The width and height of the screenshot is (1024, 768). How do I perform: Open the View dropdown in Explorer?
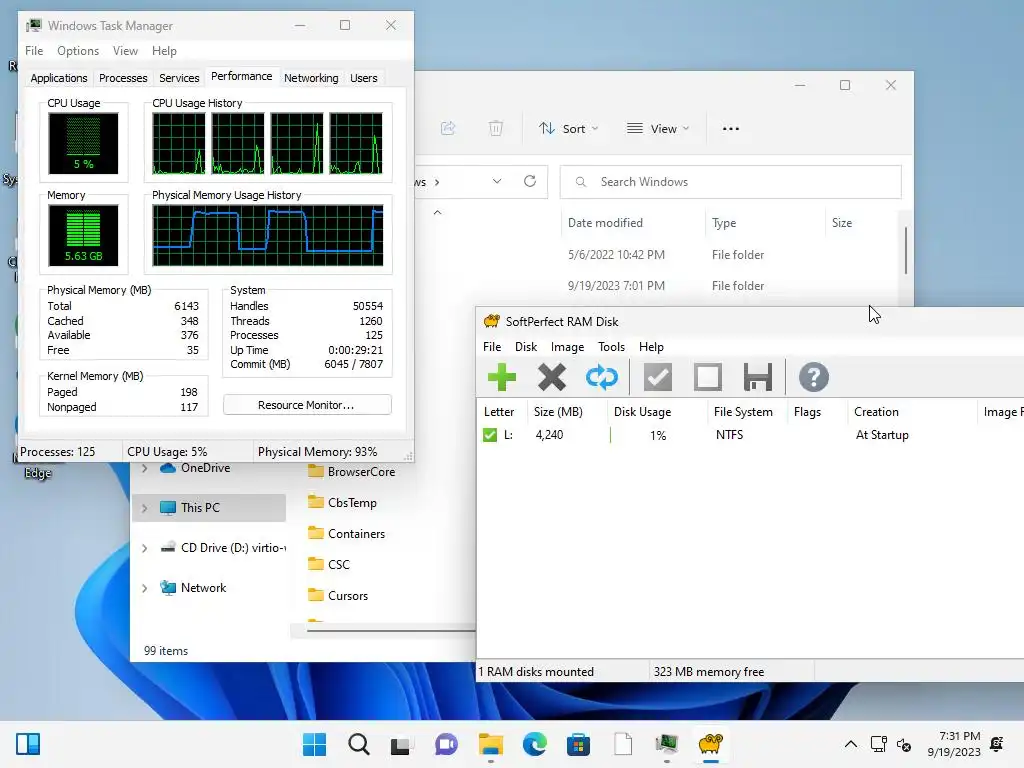(658, 129)
